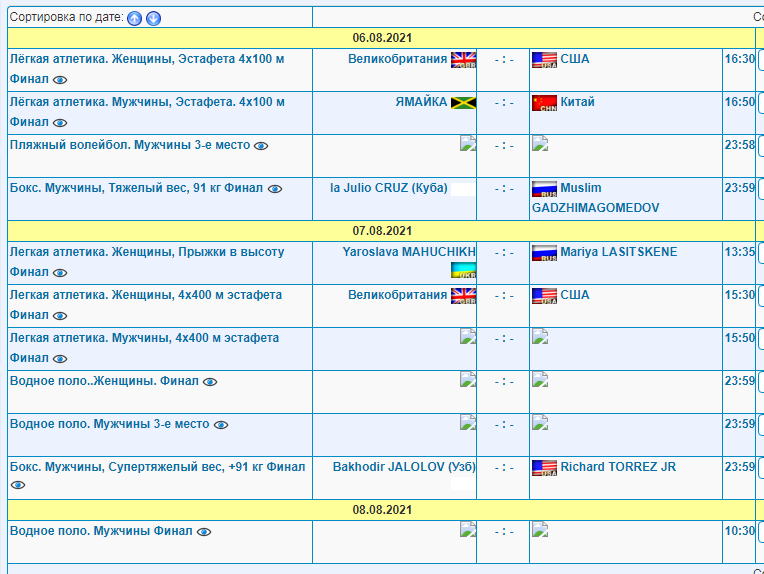
Task: Open Водное поло. Мужчины Финал link
Action: (x=101, y=531)
